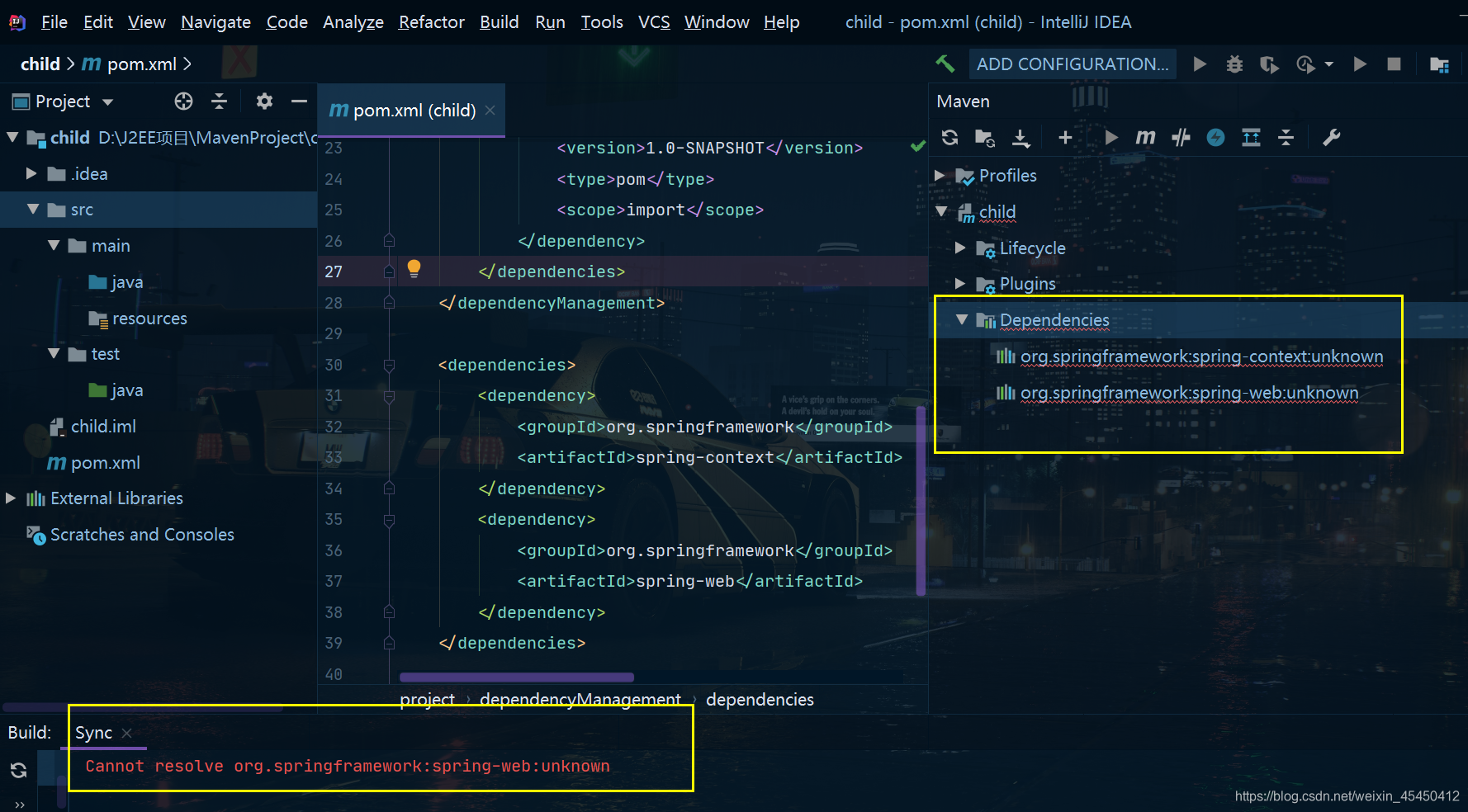Open the Tools menu
The height and width of the screenshot is (812, 1468).
click(x=602, y=22)
